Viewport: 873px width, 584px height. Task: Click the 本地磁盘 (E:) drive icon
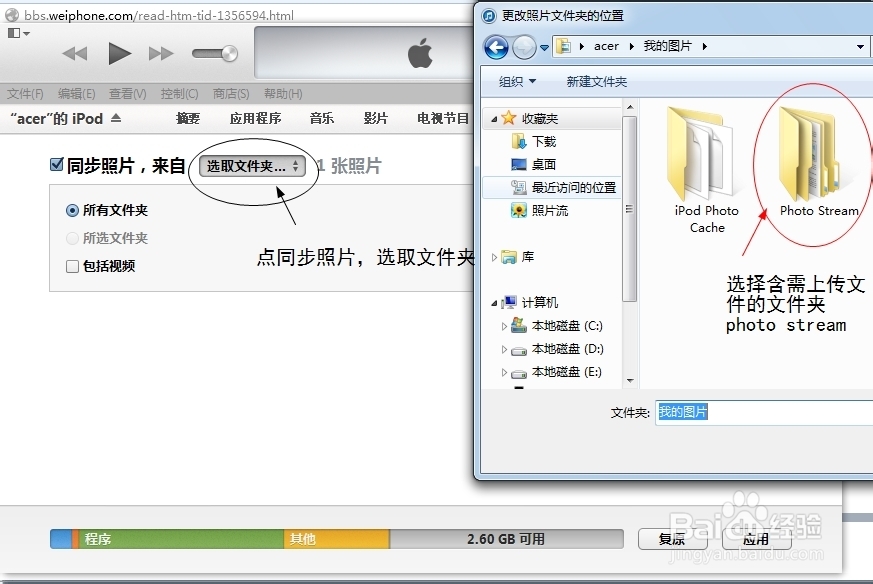tap(519, 373)
